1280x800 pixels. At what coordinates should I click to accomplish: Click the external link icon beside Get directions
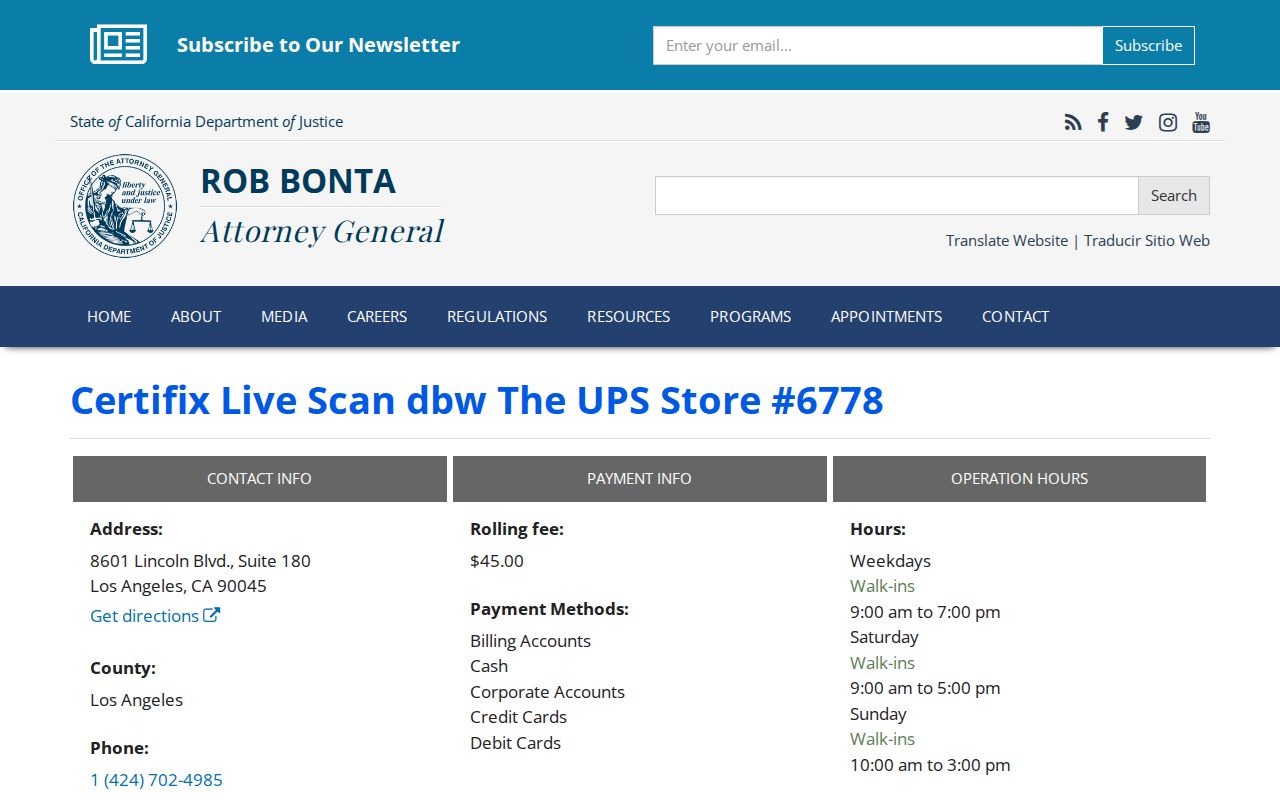[211, 615]
